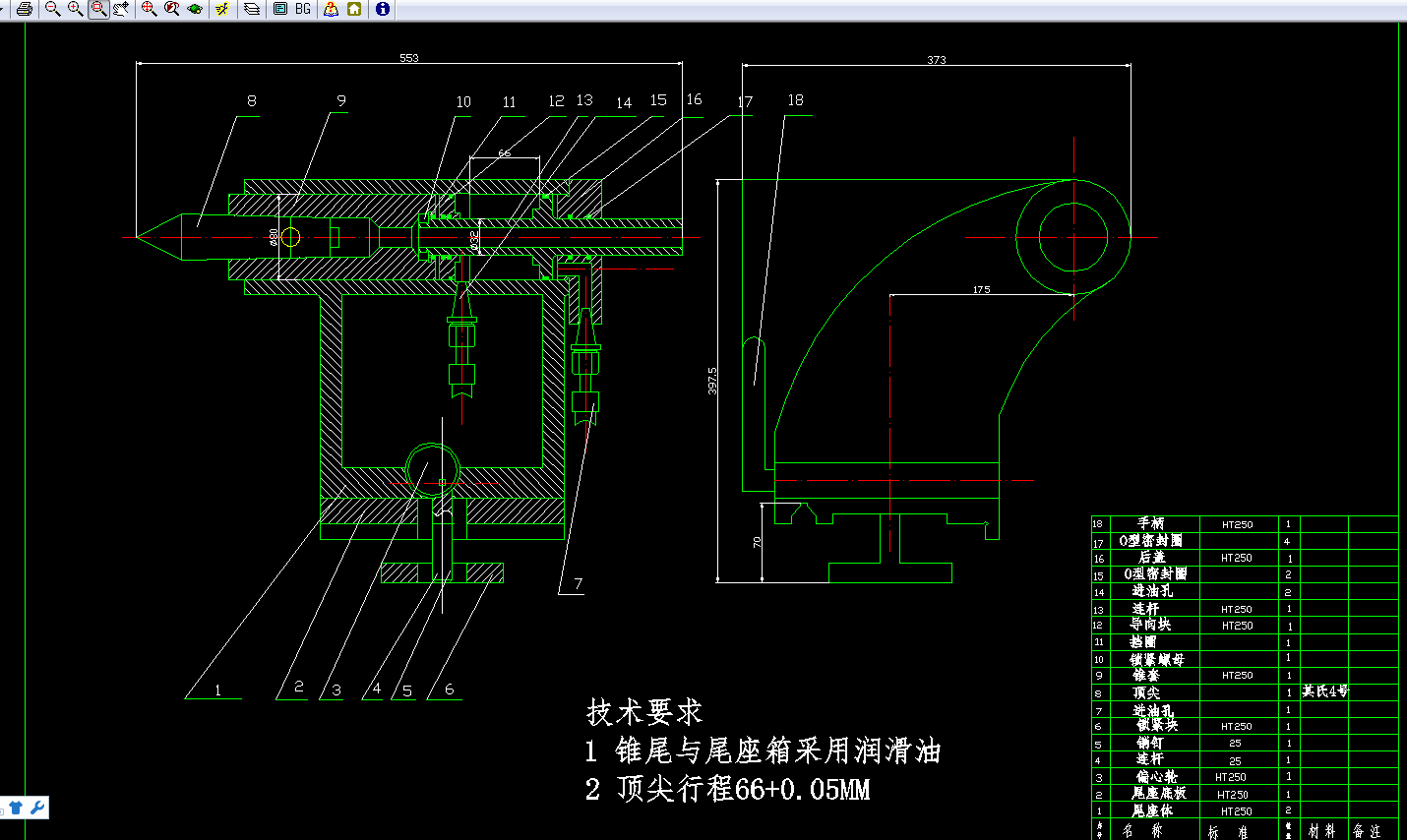Click the 挡圈 row name cell
This screenshot has height=840, width=1407.
point(1143,641)
